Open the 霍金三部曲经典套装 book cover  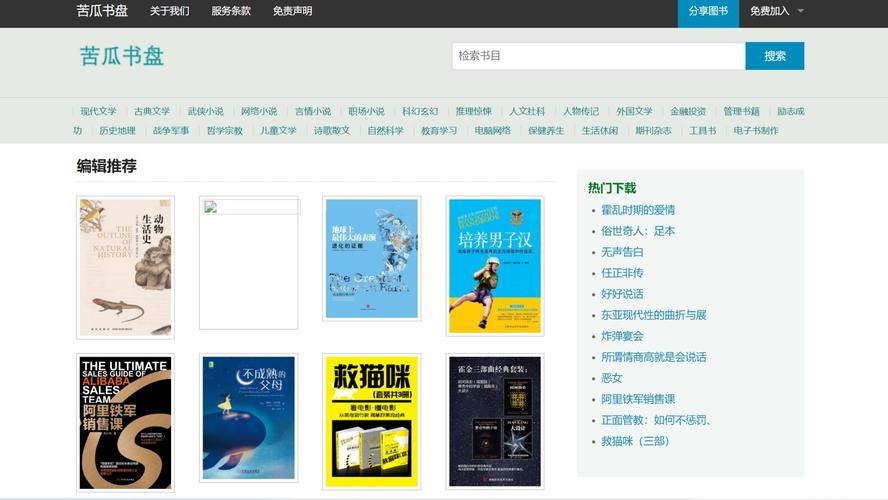coord(495,422)
